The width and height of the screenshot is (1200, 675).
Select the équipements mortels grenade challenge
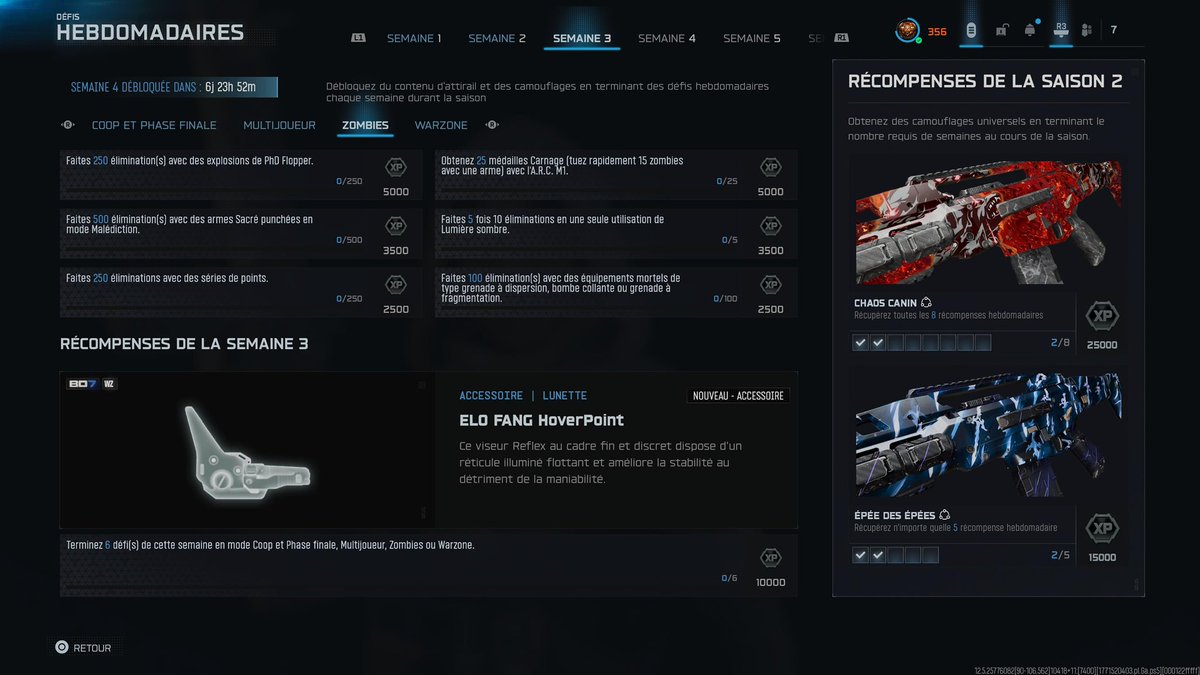pos(616,292)
